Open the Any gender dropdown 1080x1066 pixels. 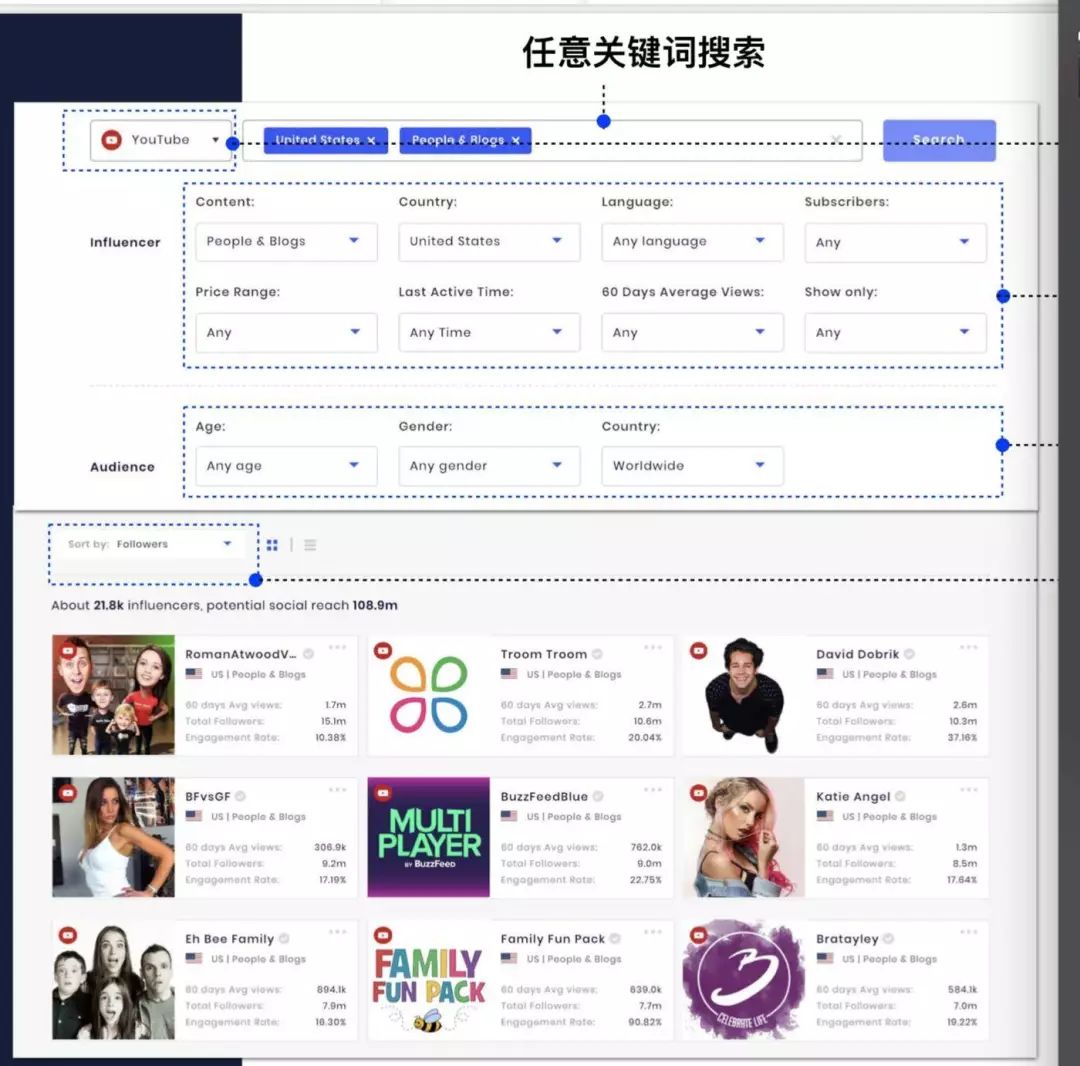(489, 466)
